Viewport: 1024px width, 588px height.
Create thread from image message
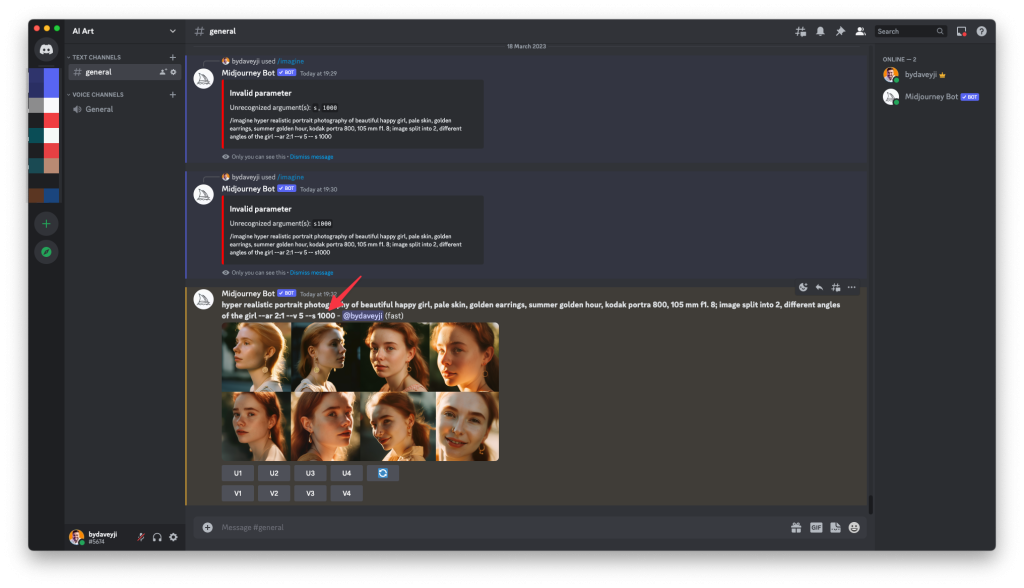(x=835, y=287)
